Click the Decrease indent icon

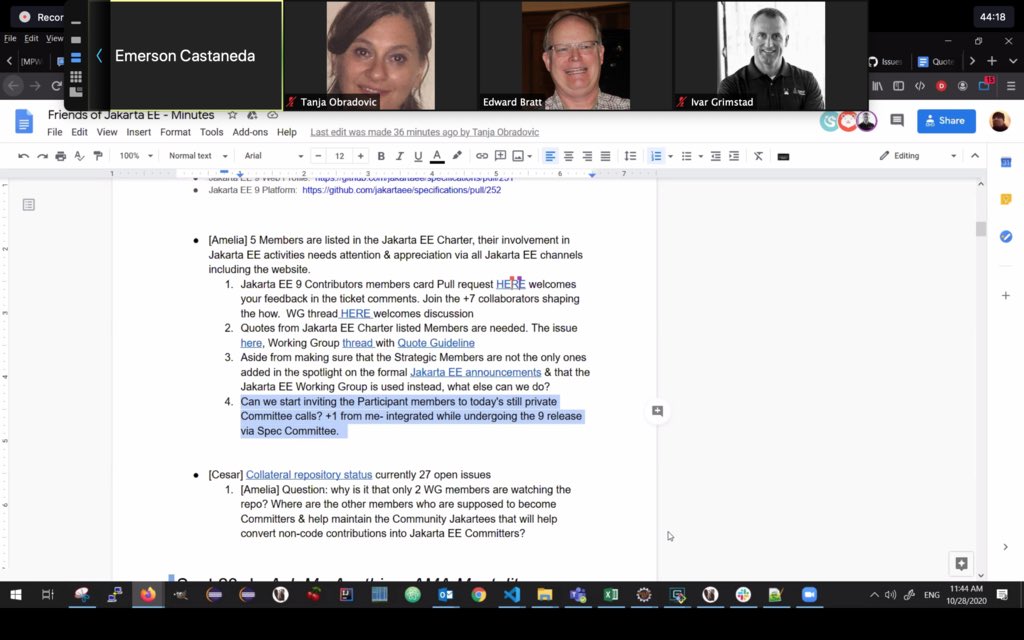coord(716,156)
